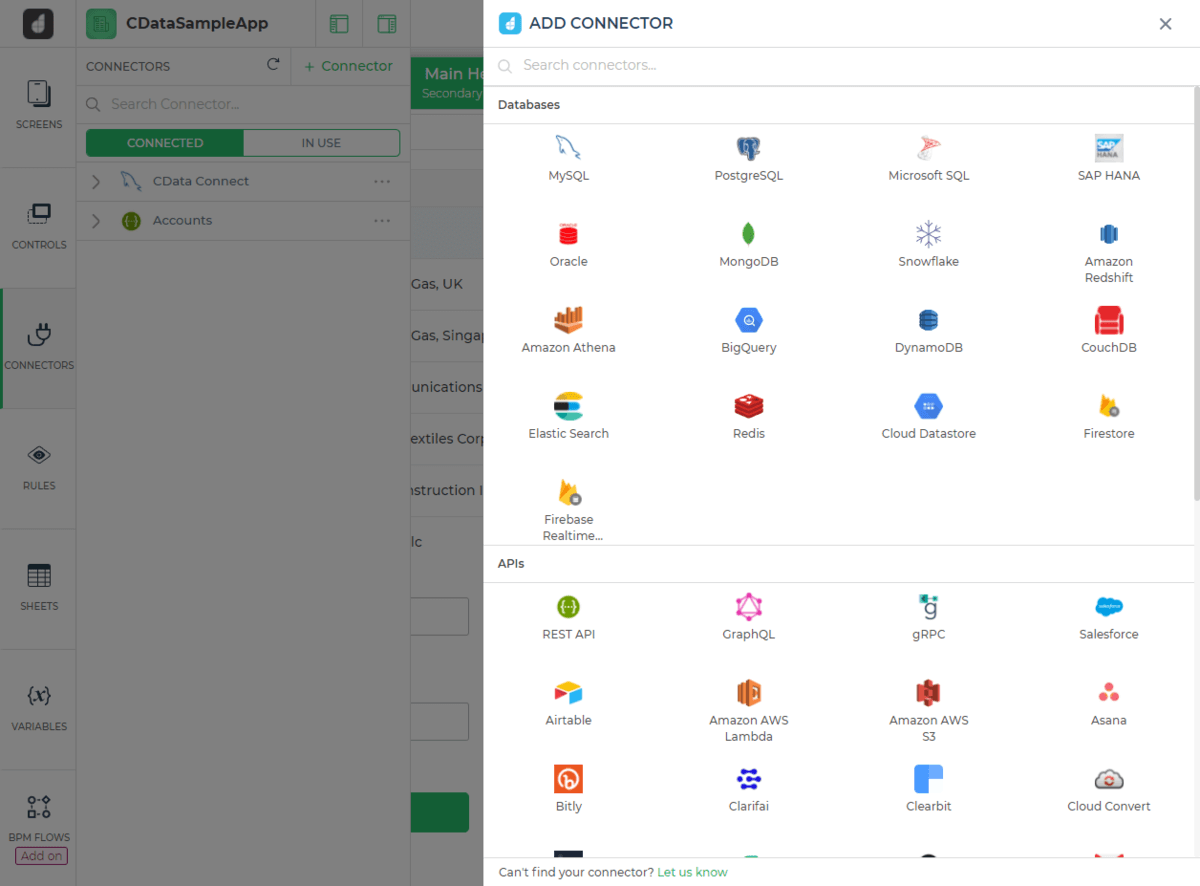
Task: Switch to the IN USE tab
Action: pyautogui.click(x=321, y=143)
